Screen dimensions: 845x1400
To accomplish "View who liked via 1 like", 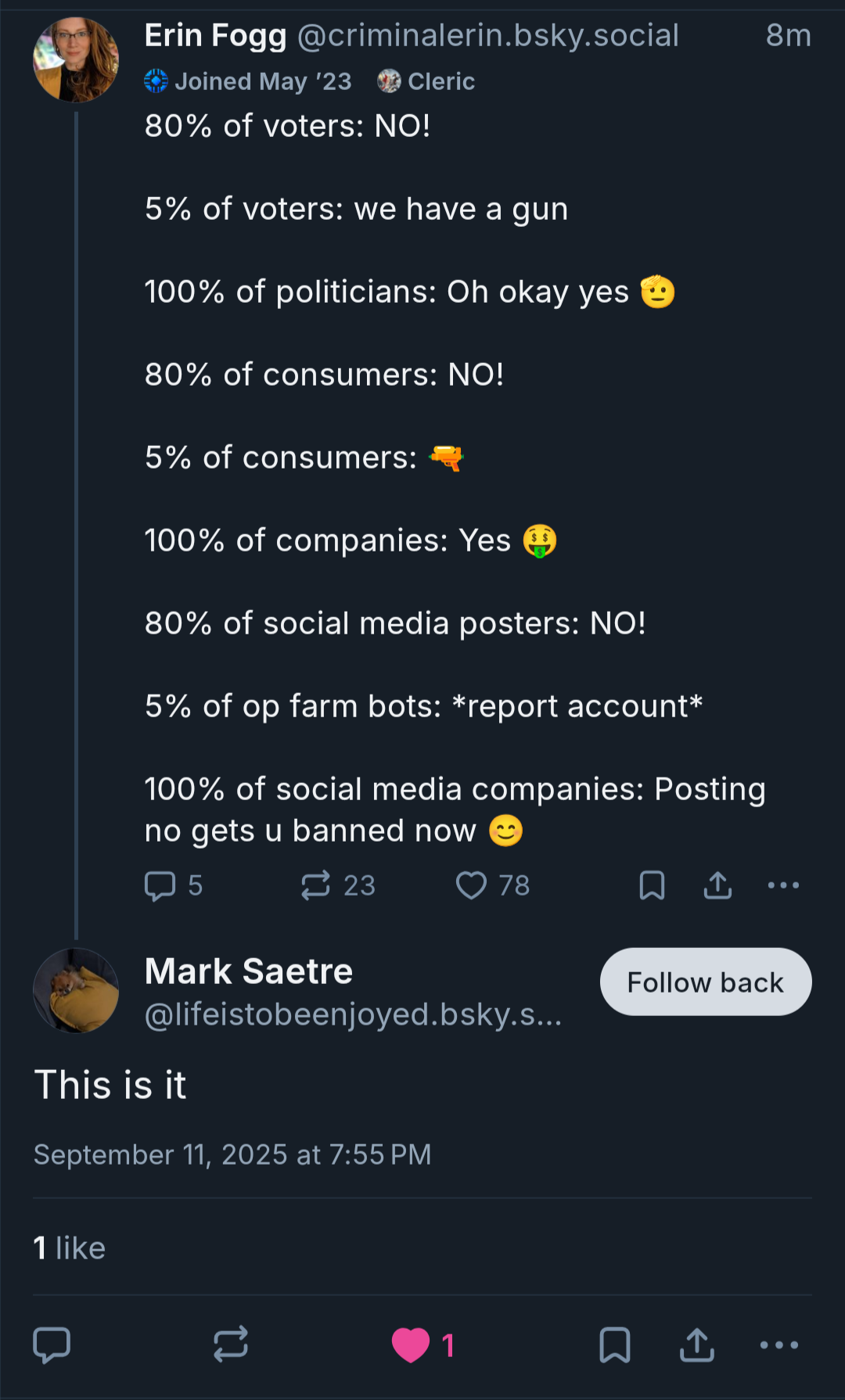I will (69, 1247).
